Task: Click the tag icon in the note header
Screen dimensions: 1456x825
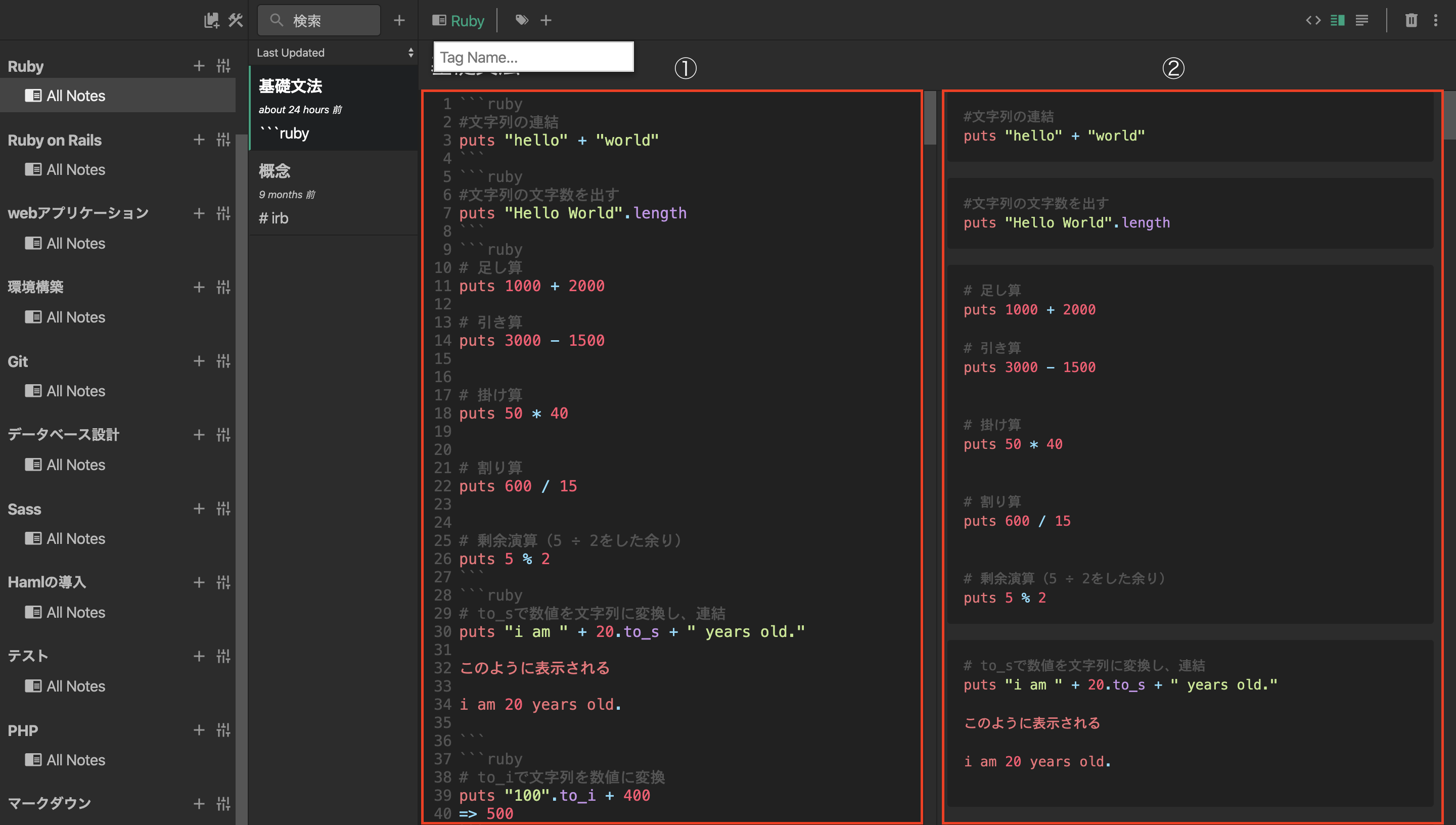Action: [522, 20]
